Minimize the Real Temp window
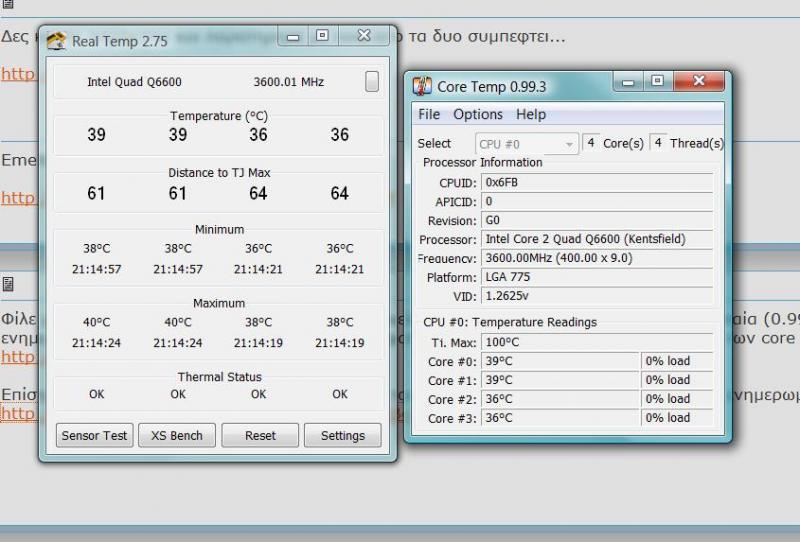This screenshot has height=542, width=800. (x=293, y=37)
